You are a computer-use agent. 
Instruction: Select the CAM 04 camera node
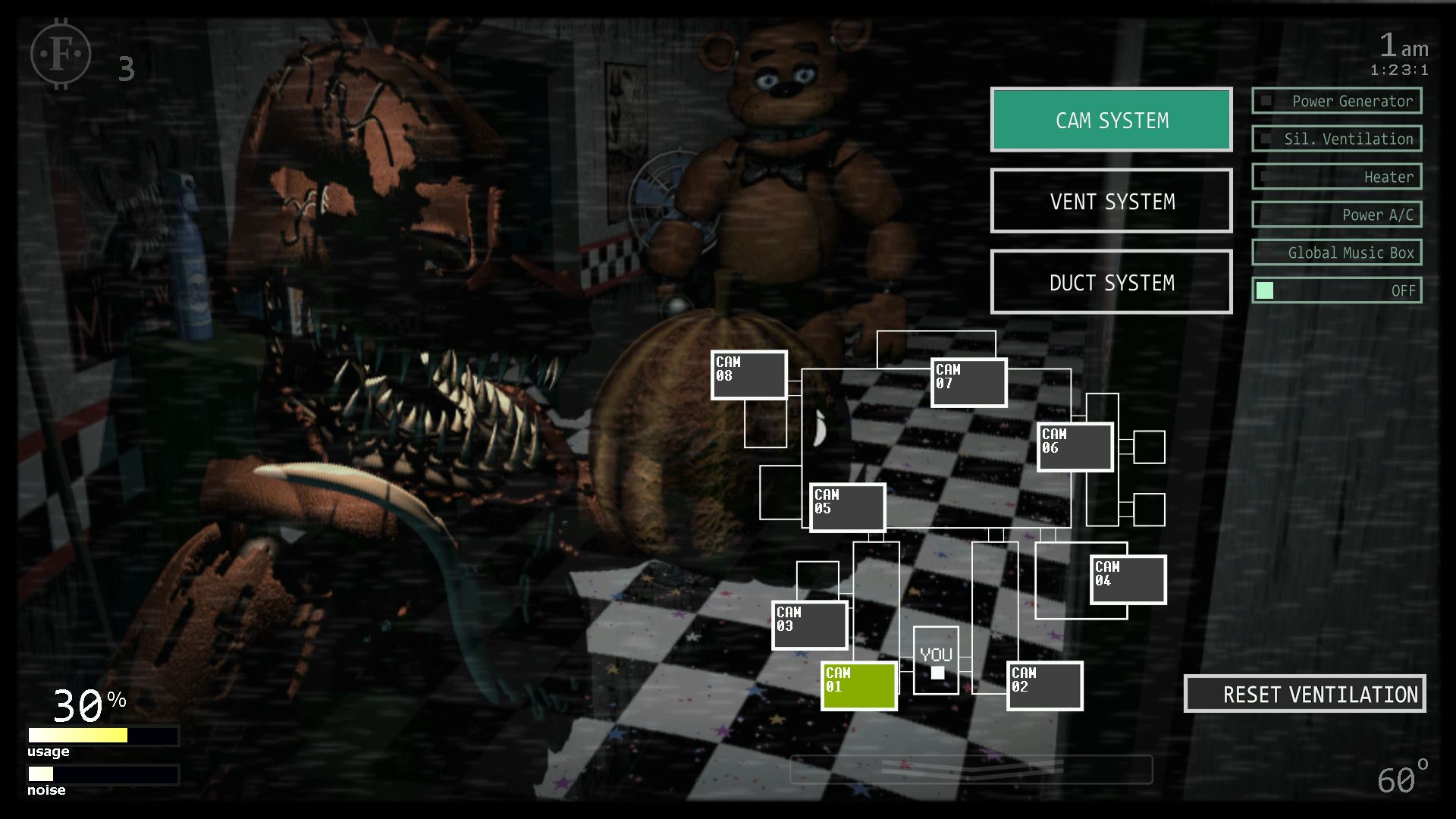pyautogui.click(x=1112, y=580)
